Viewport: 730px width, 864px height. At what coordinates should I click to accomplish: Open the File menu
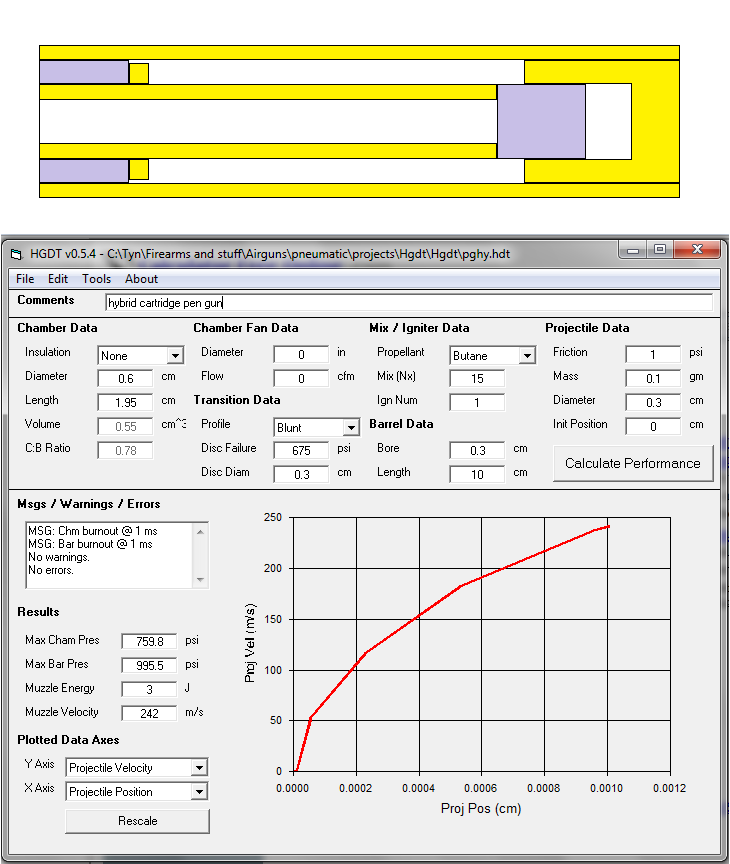coord(25,279)
